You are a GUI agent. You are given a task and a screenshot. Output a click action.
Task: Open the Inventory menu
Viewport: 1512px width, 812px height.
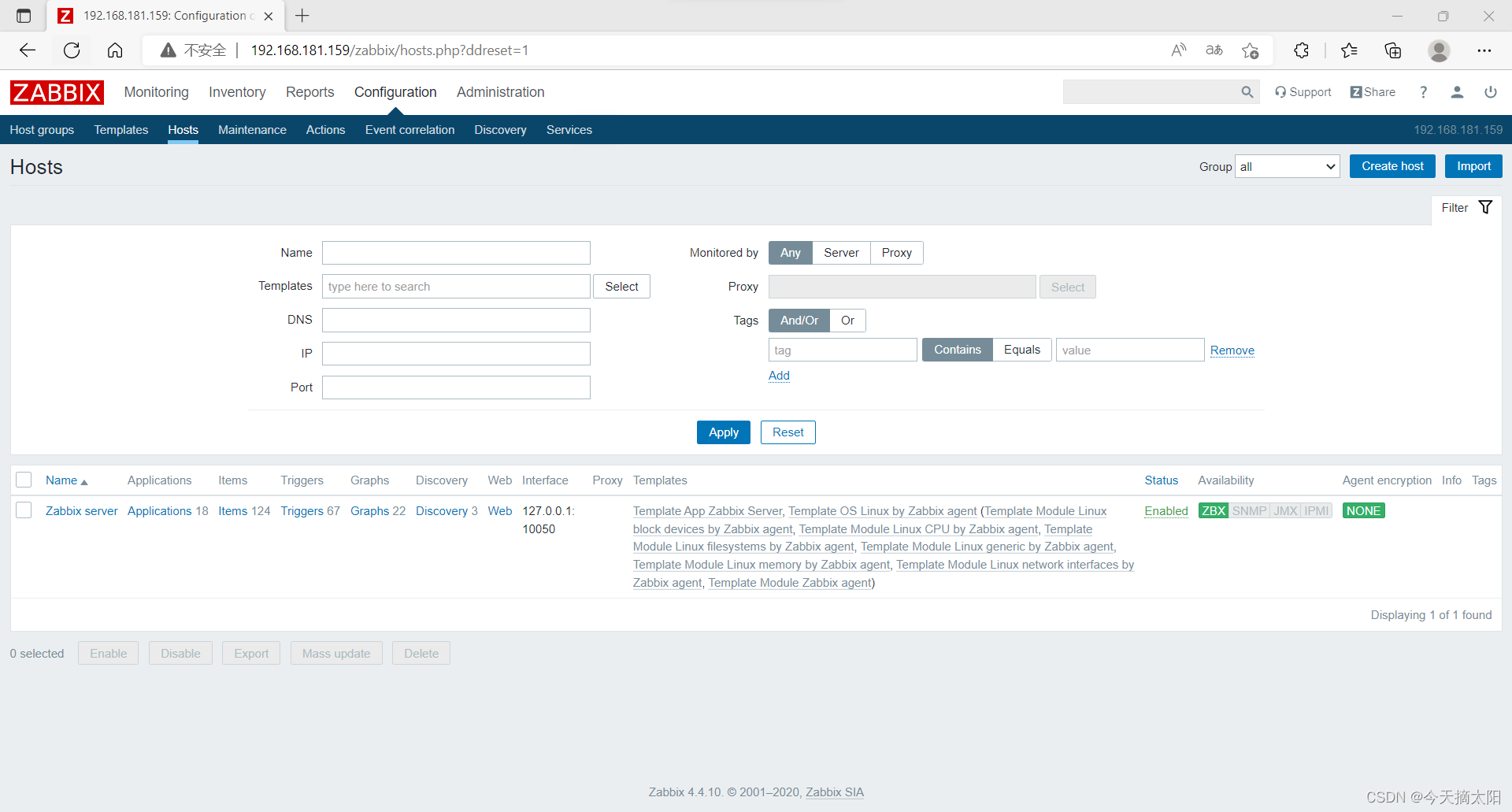(237, 92)
